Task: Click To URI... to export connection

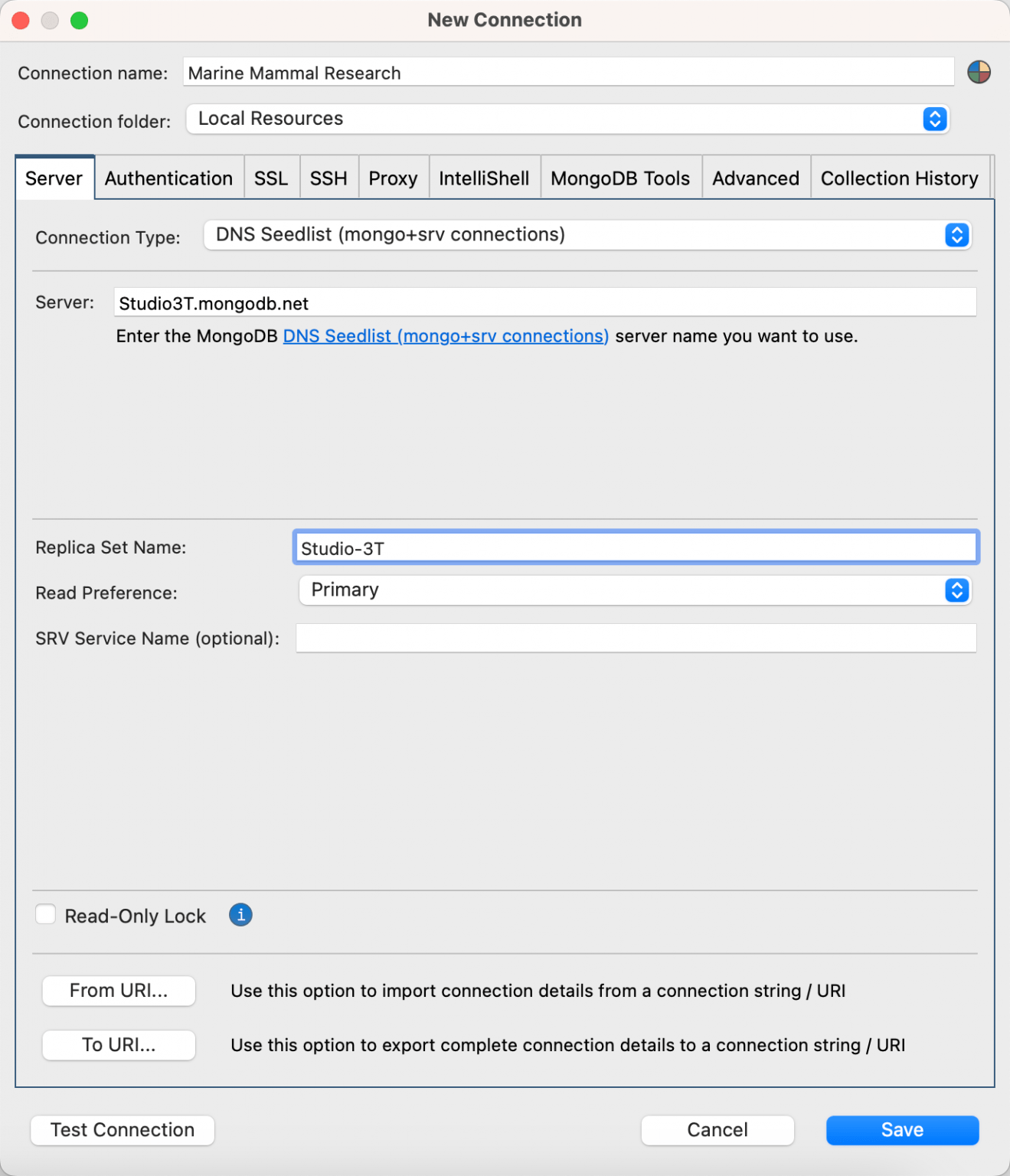Action: pyautogui.click(x=119, y=1045)
